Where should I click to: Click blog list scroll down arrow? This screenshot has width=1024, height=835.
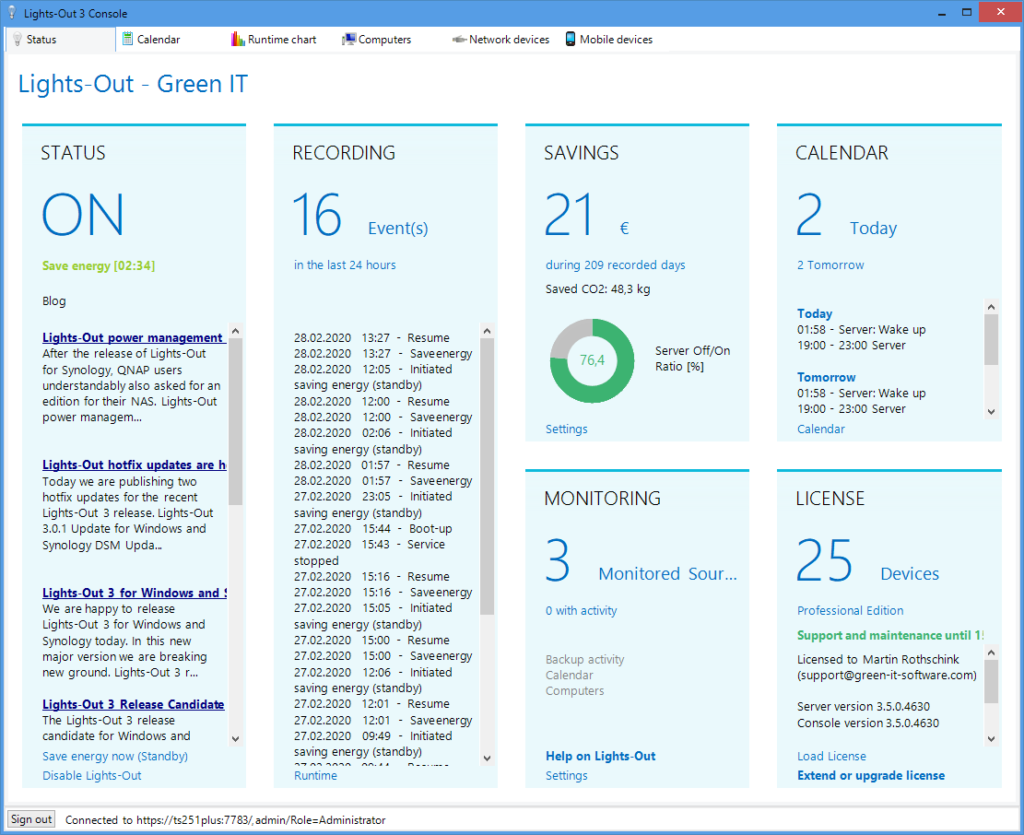(236, 739)
